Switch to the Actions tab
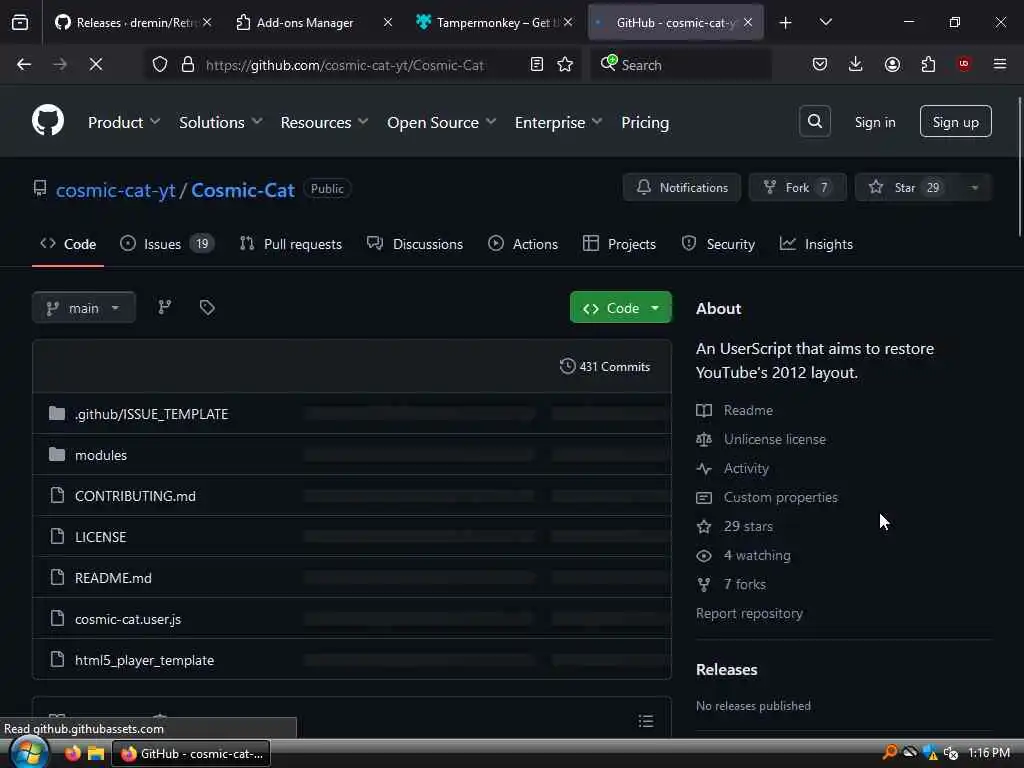1024x768 pixels. pos(523,244)
